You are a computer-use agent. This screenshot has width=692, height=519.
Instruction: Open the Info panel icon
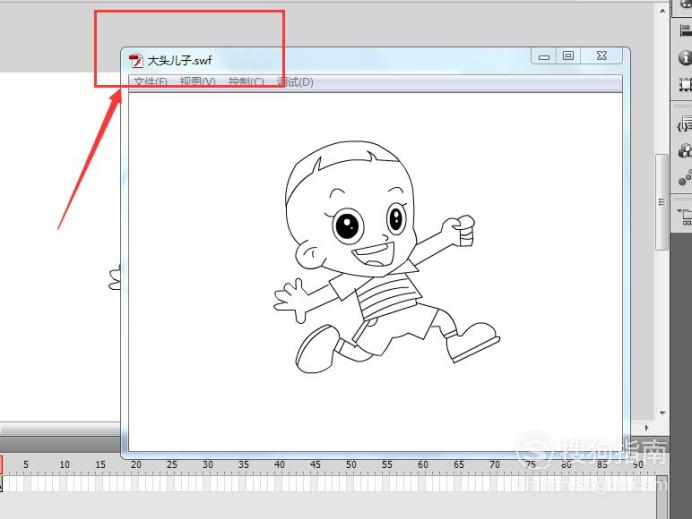[686, 57]
